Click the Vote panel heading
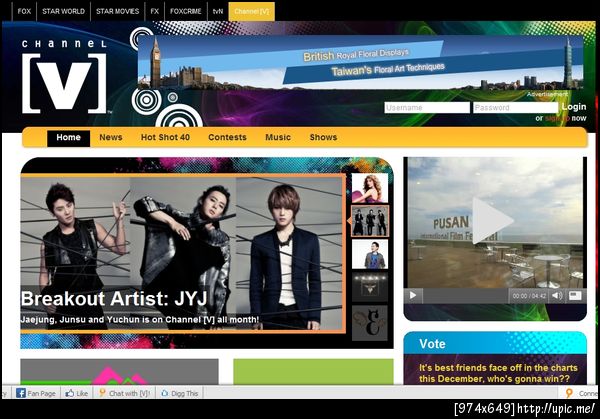Viewport: 600px width, 419px height. click(432, 344)
